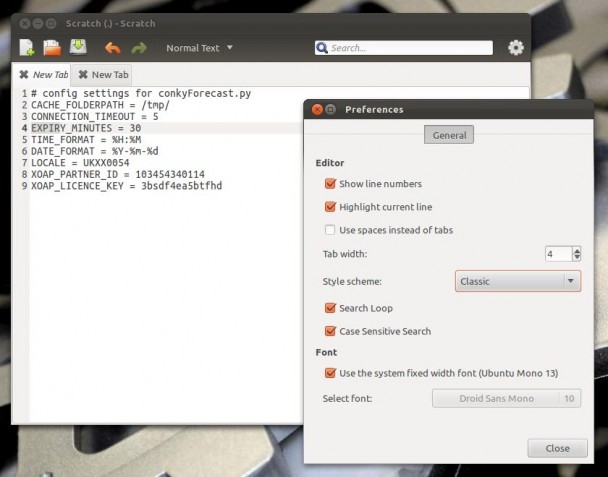Switch to the second New Tab
Screen dimensions: 608x477
point(109,75)
